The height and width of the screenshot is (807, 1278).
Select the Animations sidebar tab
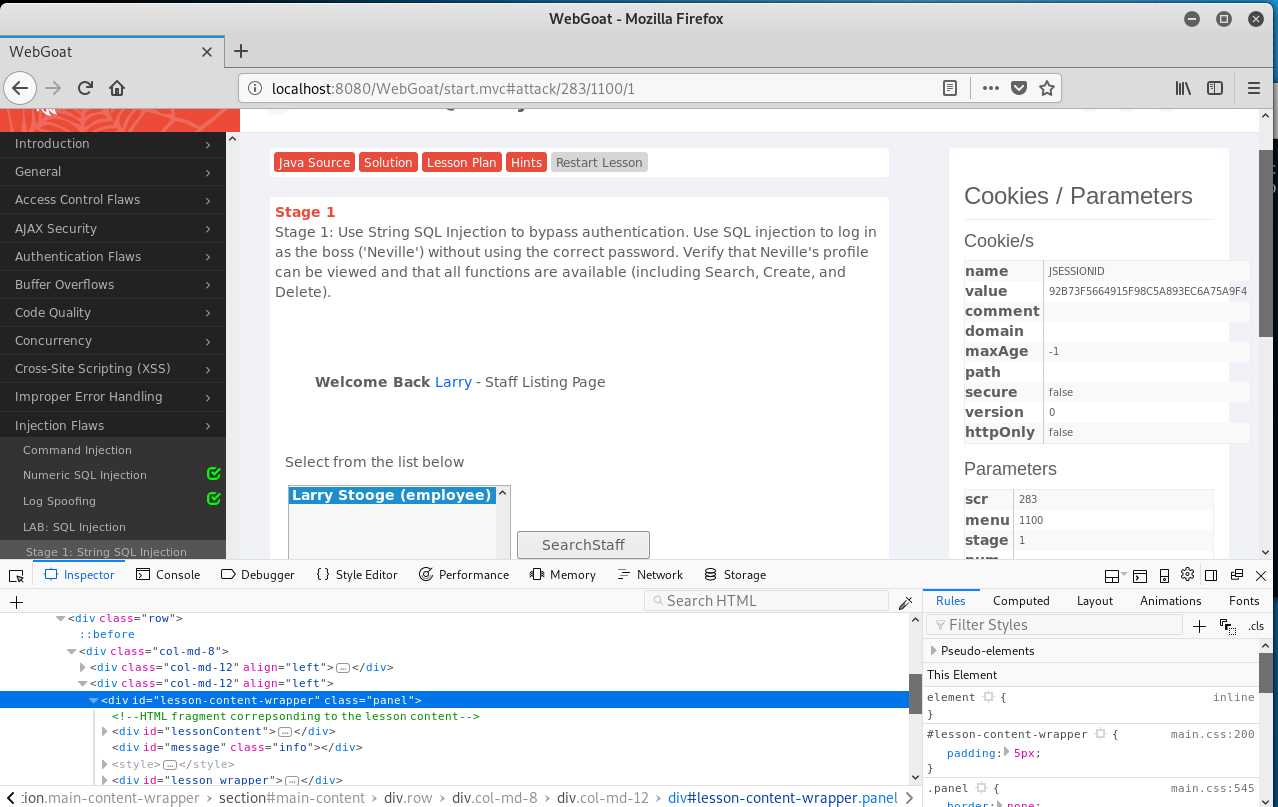1171,601
